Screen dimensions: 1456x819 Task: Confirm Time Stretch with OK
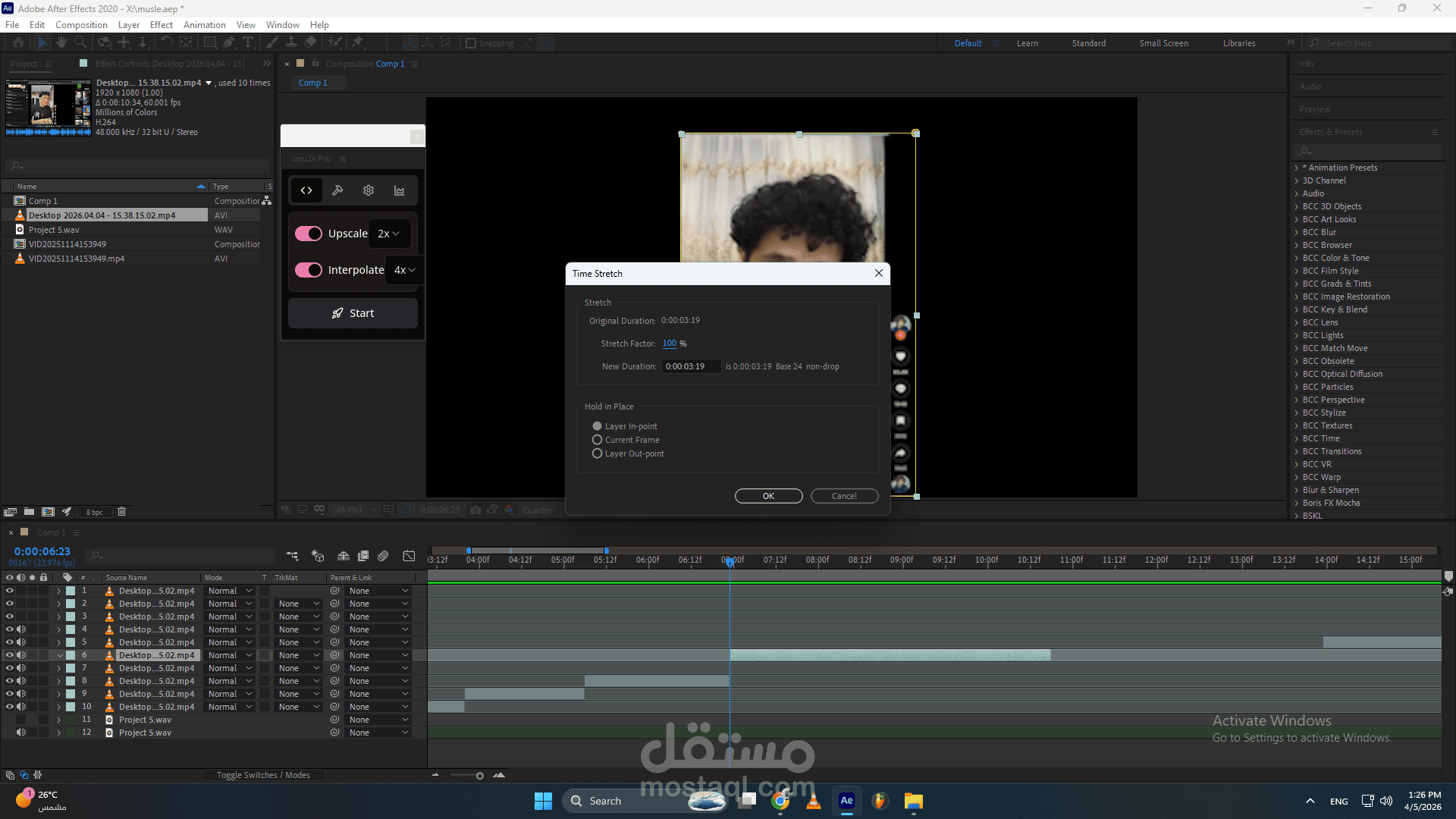point(768,496)
